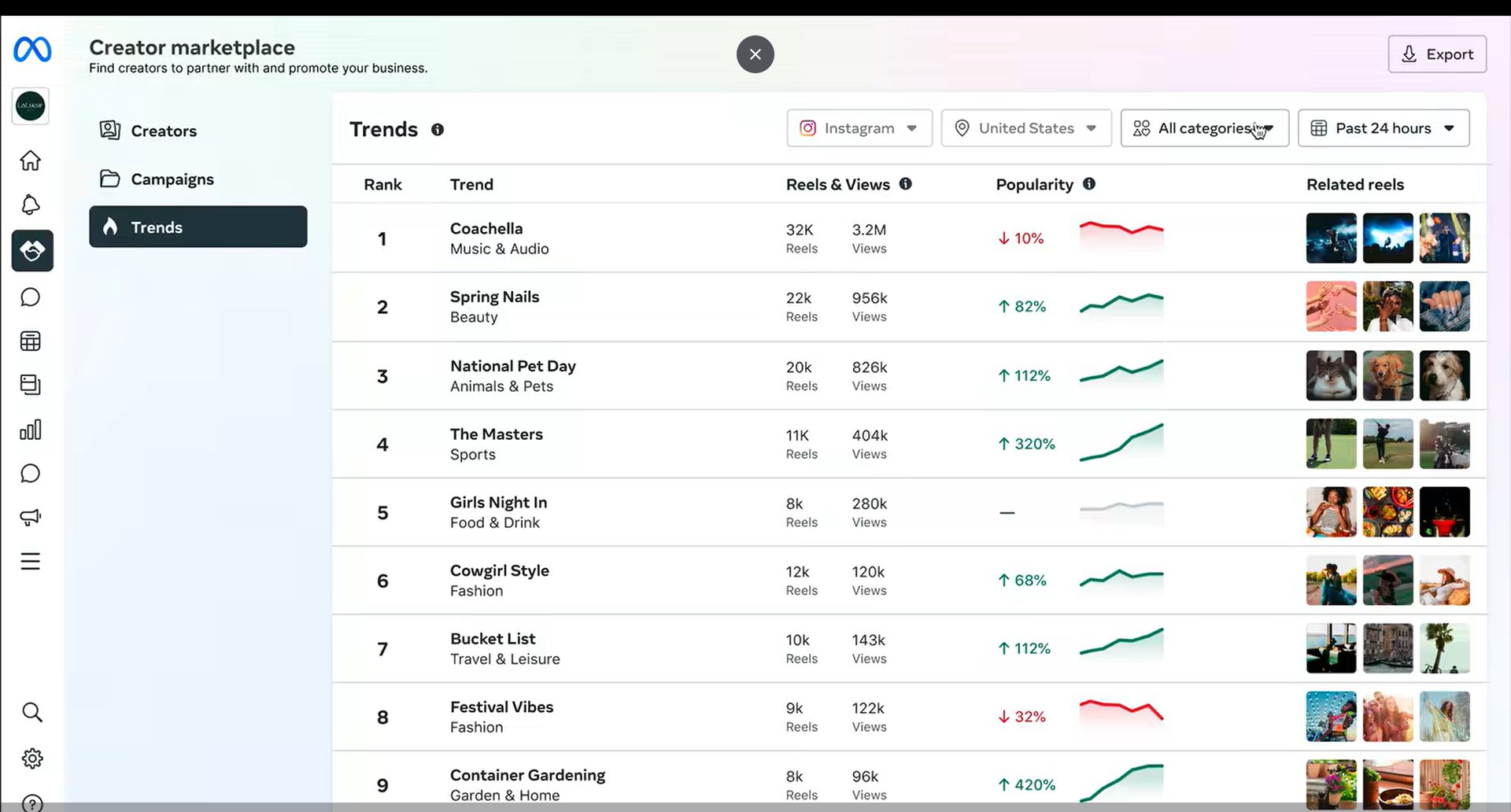1511x812 pixels.
Task: Click info icon beside Reels & Views
Action: tap(906, 184)
